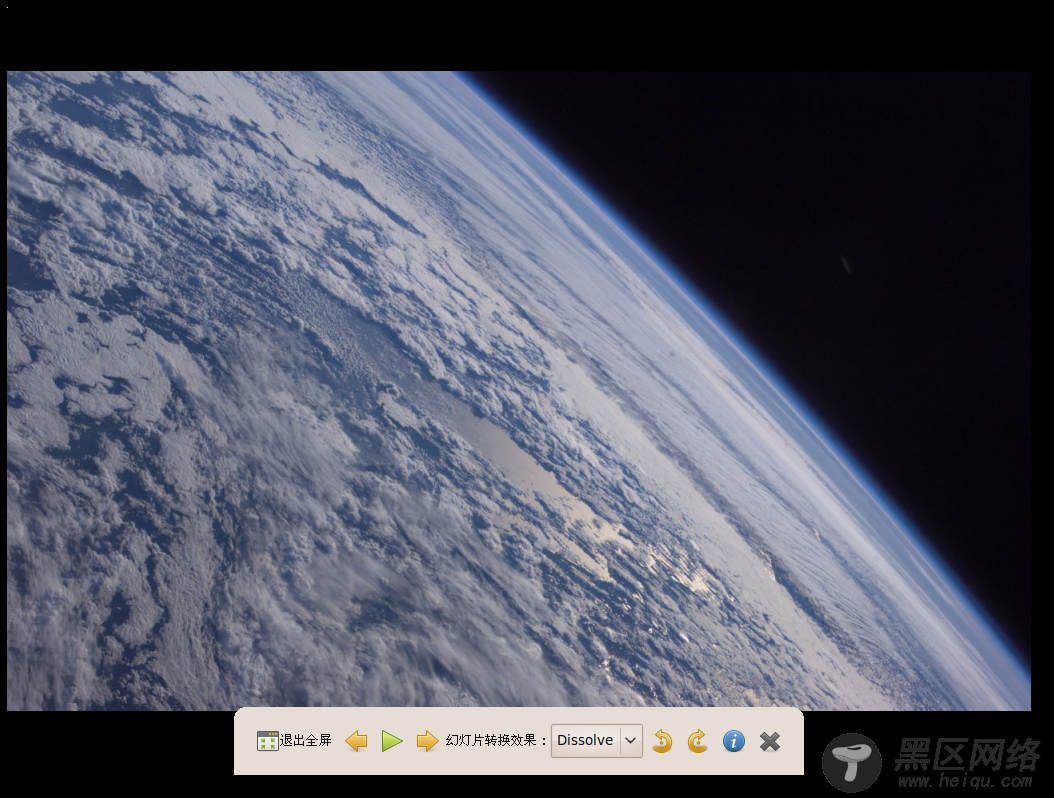The height and width of the screenshot is (798, 1054).
Task: Select the Dissolve transition combo box
Action: click(x=596, y=741)
